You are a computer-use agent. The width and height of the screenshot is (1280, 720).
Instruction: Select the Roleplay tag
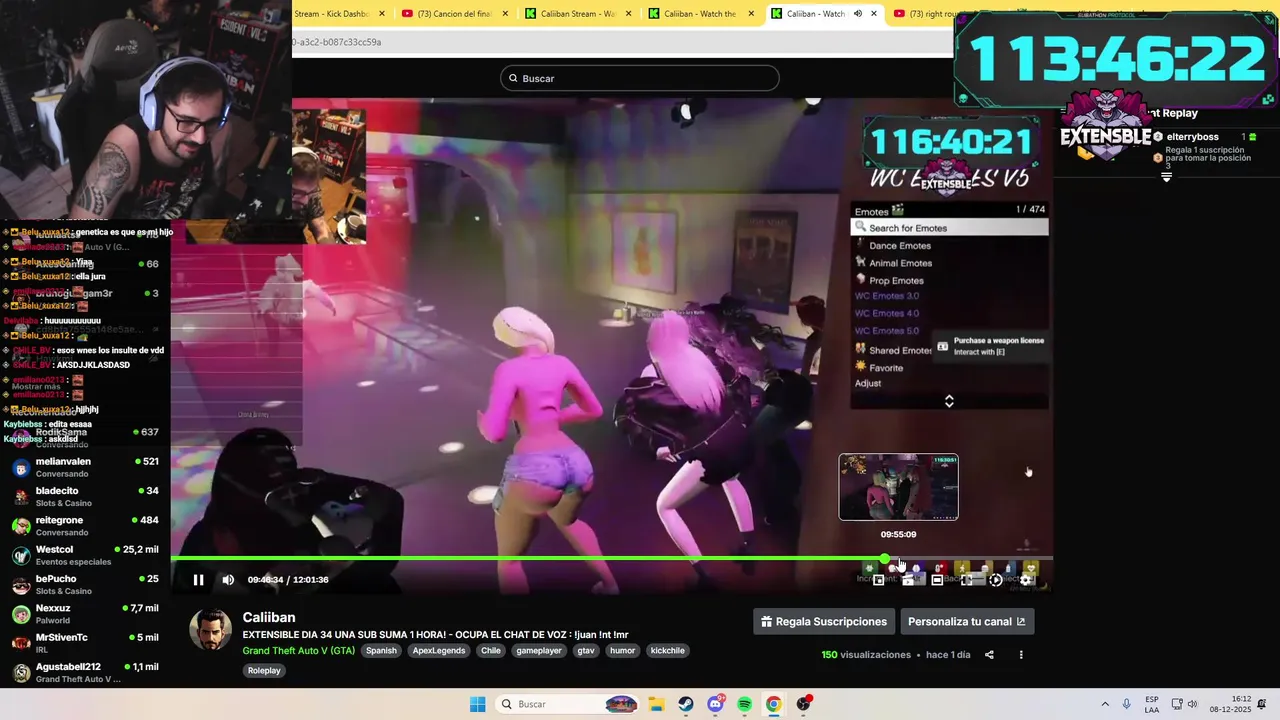coord(264,671)
